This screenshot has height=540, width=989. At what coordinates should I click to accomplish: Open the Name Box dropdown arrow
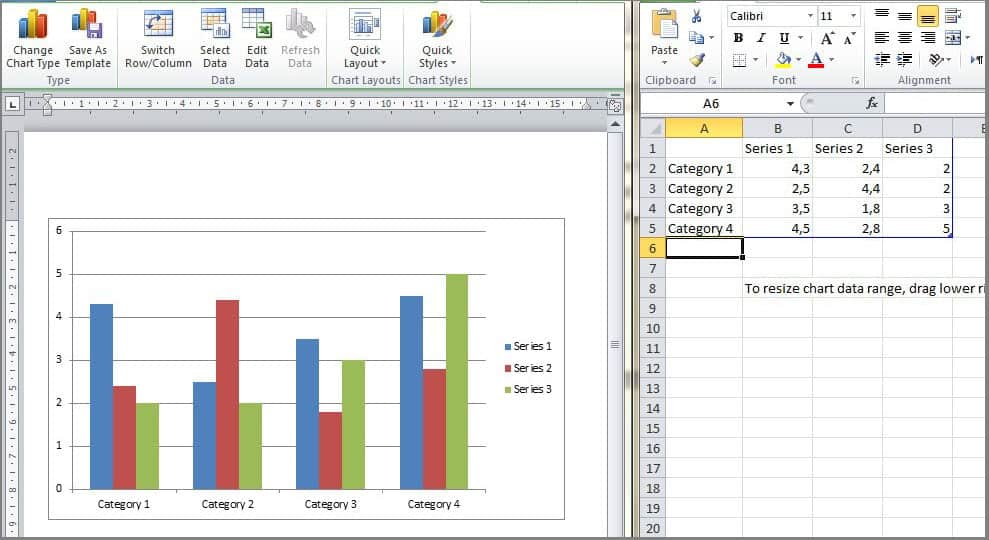tap(790, 103)
